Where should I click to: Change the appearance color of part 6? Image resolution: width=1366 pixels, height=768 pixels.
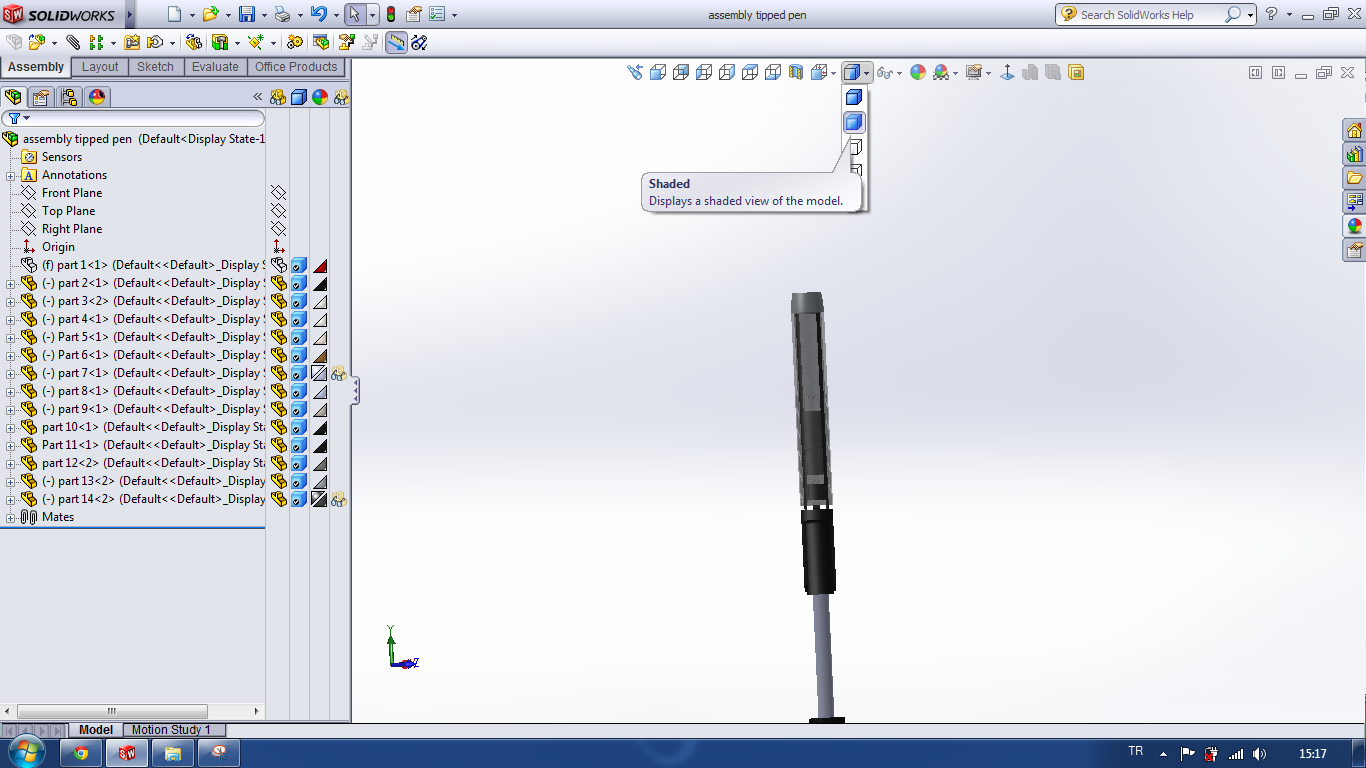320,356
